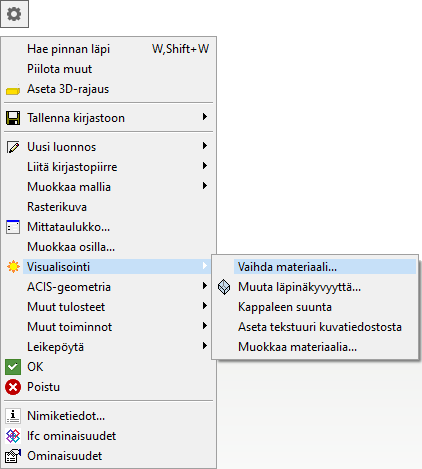Open Leikepöytä entry
The height and width of the screenshot is (469, 422).
pos(108,347)
